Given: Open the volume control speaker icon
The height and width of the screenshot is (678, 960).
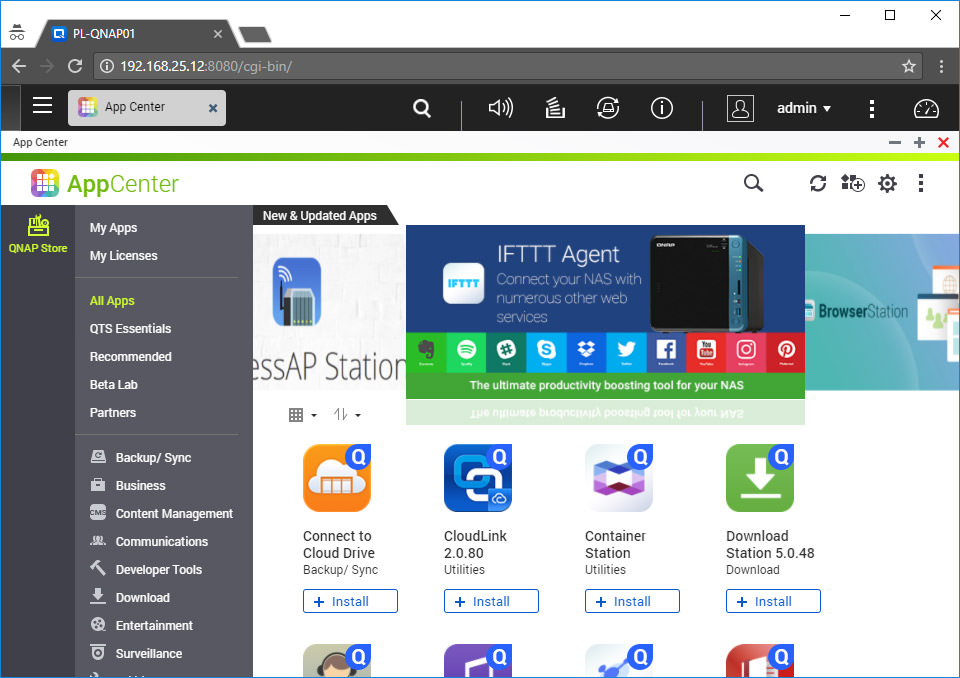Looking at the screenshot, I should pos(500,108).
